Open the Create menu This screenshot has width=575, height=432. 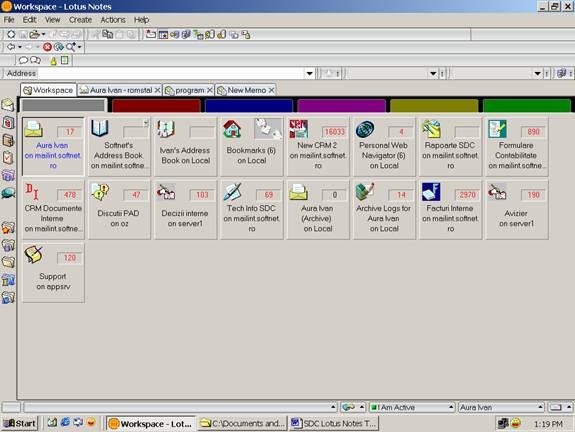[x=80, y=20]
